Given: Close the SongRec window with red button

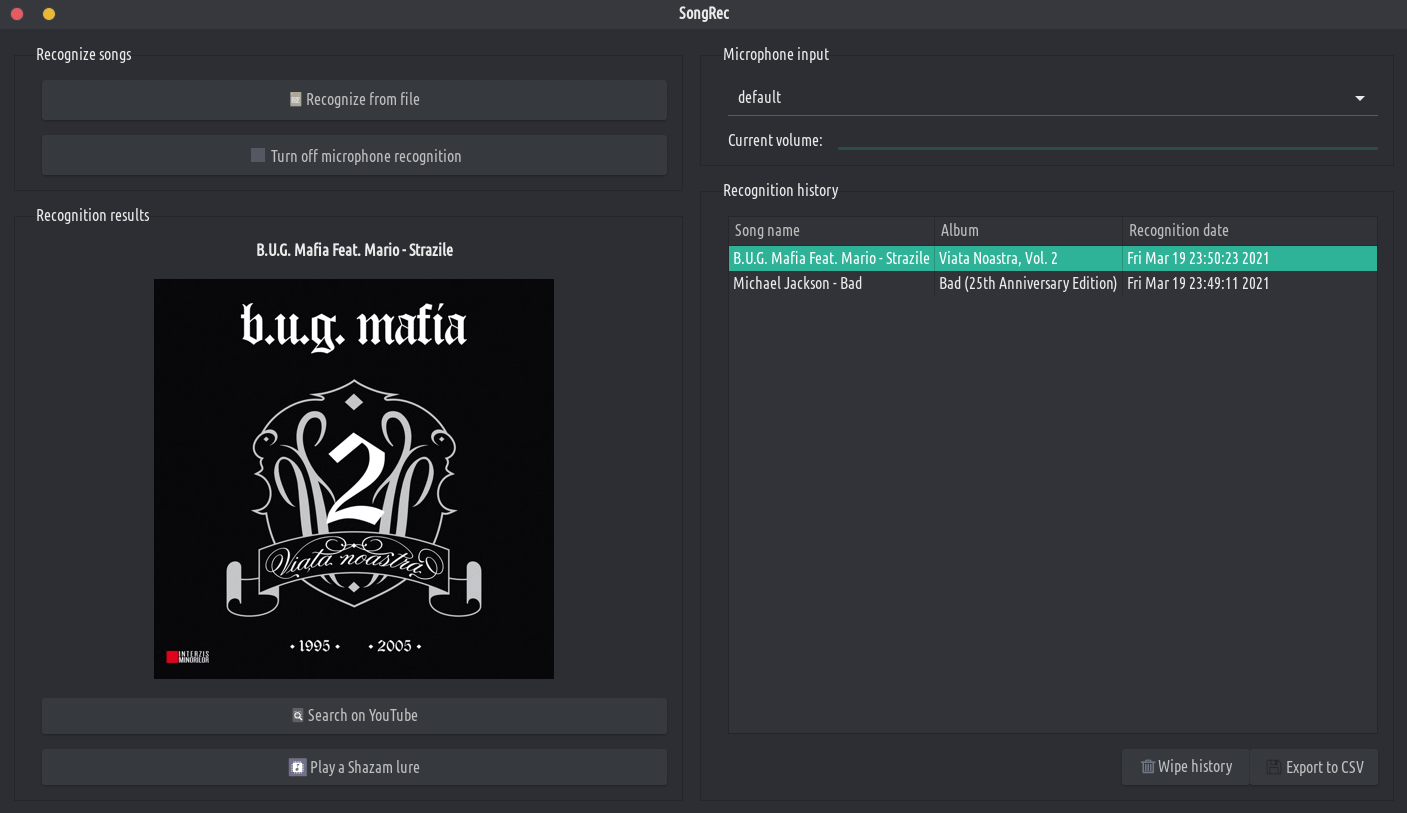Looking at the screenshot, I should pyautogui.click(x=17, y=14).
